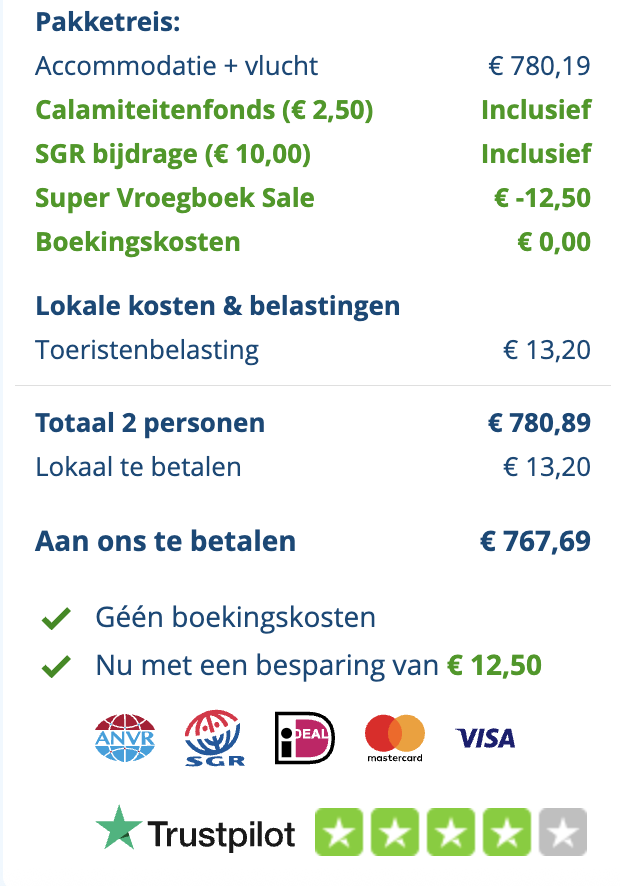
Task: Click the Totaal 2 personen price
Action: pos(539,423)
